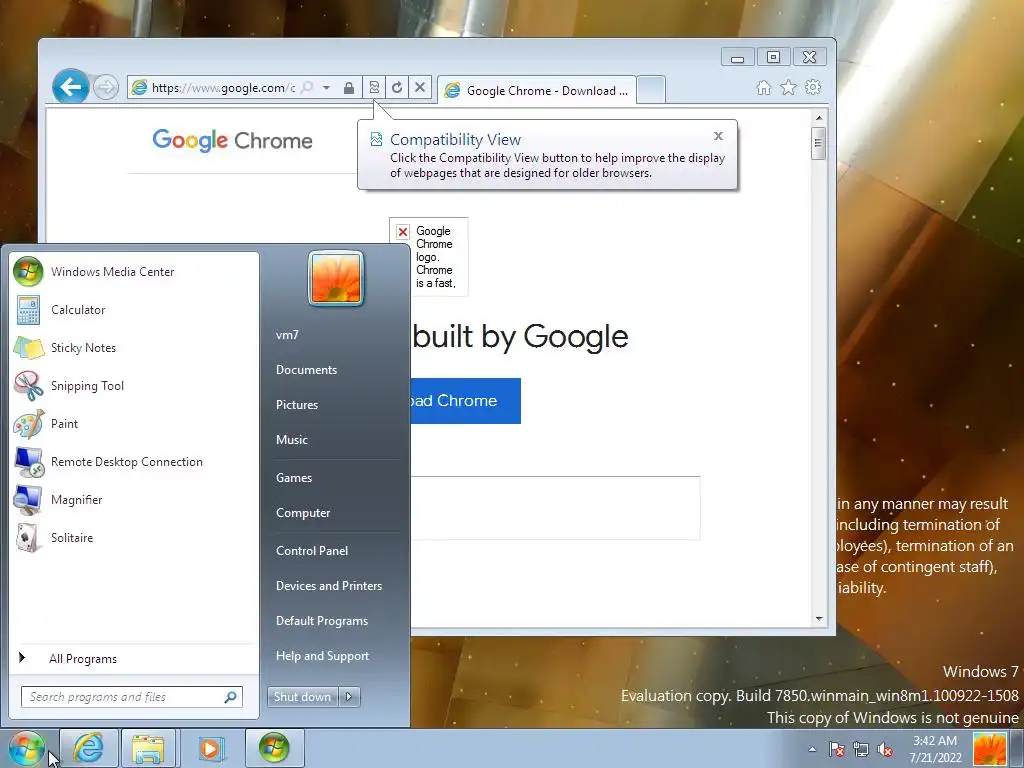The height and width of the screenshot is (768, 1024).
Task: Click the user account flower picture
Action: [336, 278]
